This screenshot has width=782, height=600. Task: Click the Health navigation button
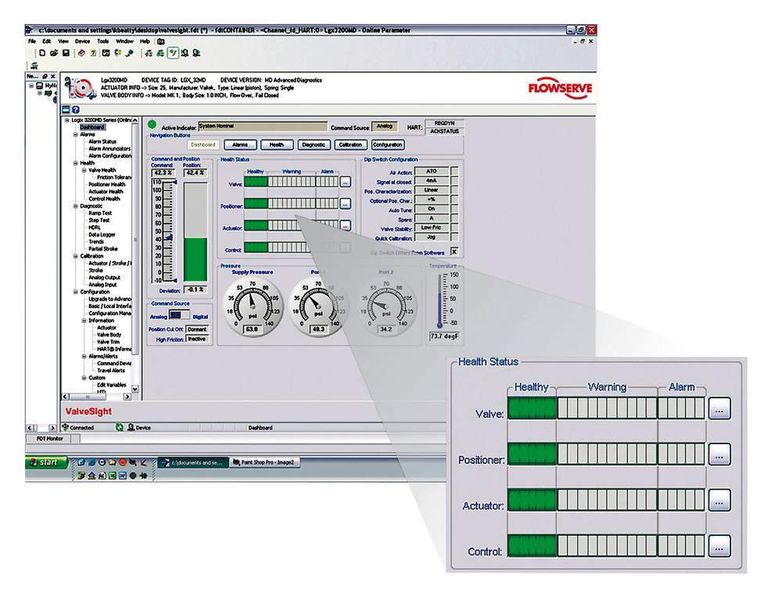click(x=277, y=145)
